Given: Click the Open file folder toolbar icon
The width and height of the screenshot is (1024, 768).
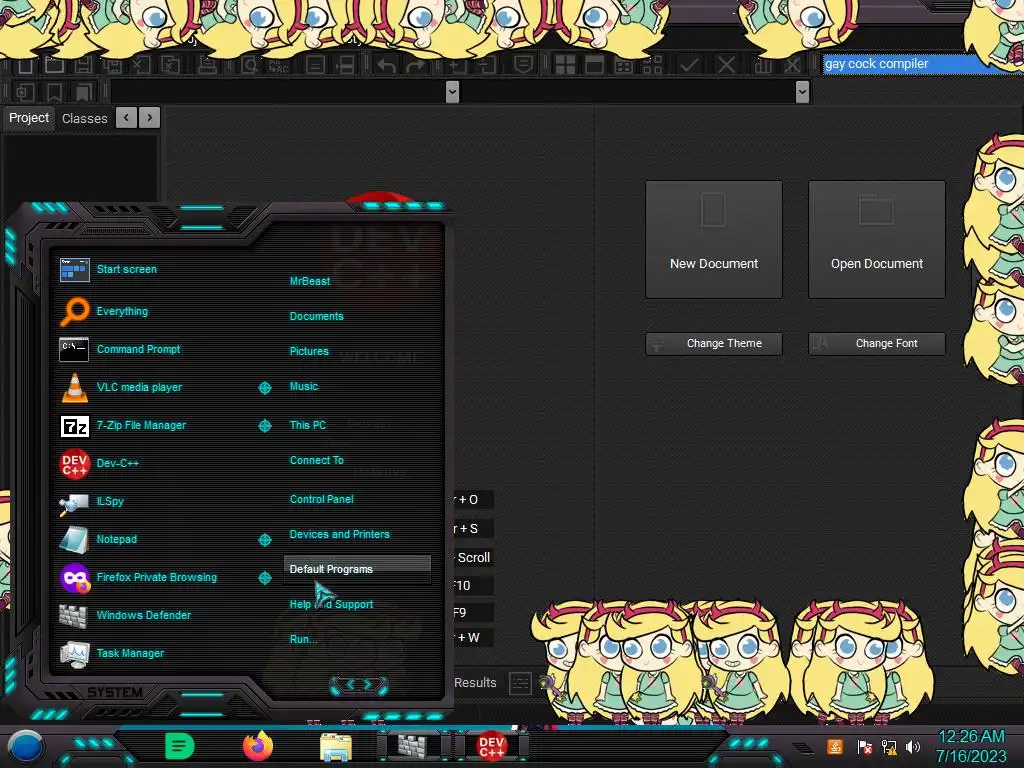Looking at the screenshot, I should pos(54,65).
